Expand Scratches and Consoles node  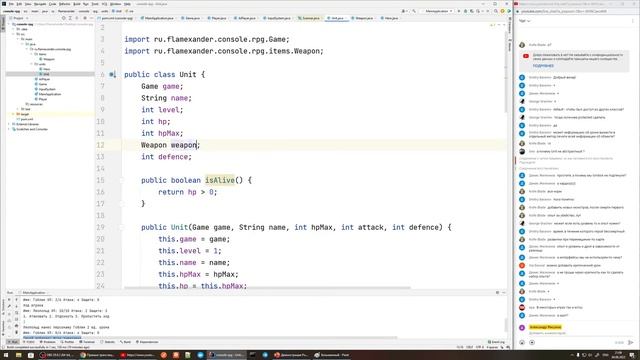9,129
